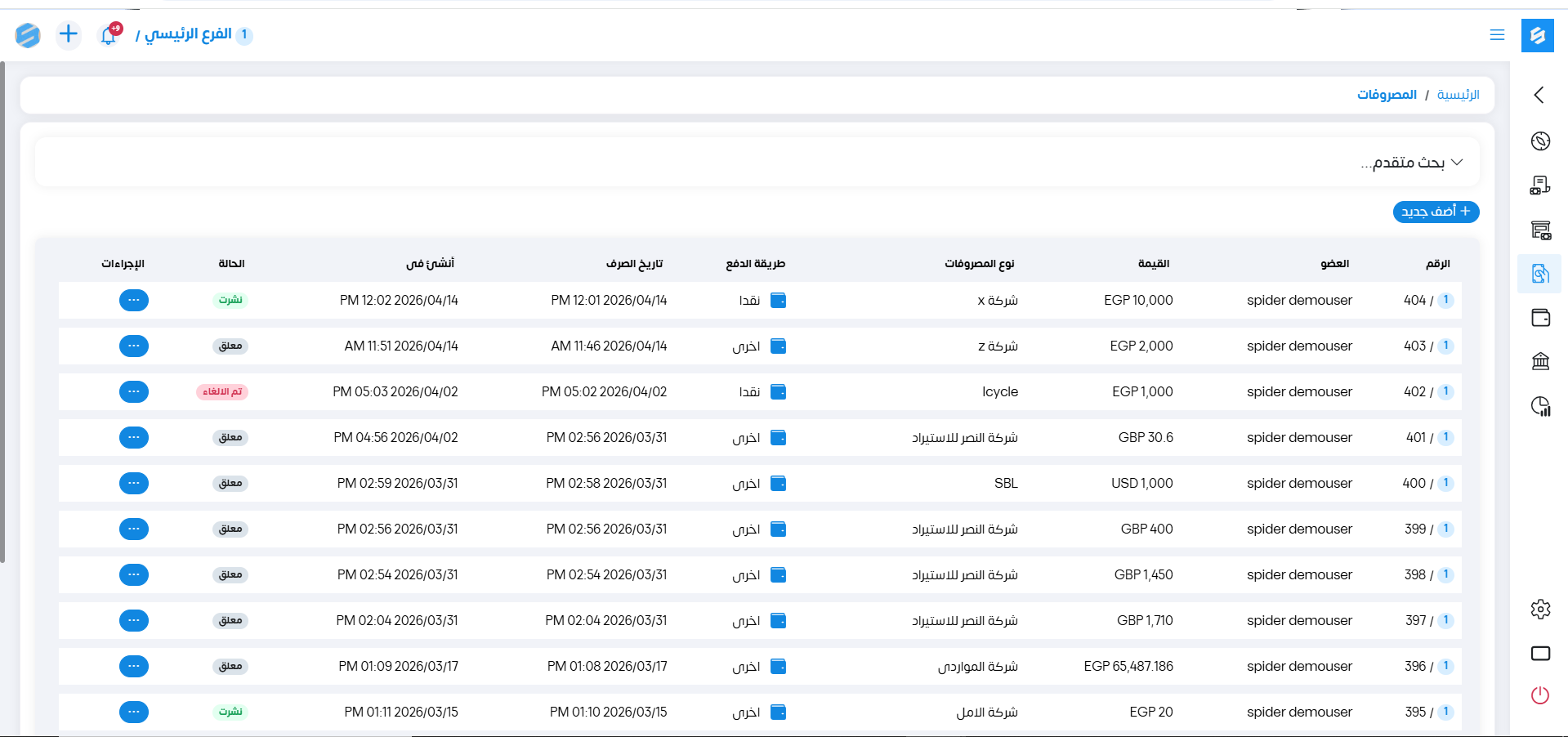The image size is (1568, 737).
Task: Click the أضف جديد add new button
Action: 1436,212
